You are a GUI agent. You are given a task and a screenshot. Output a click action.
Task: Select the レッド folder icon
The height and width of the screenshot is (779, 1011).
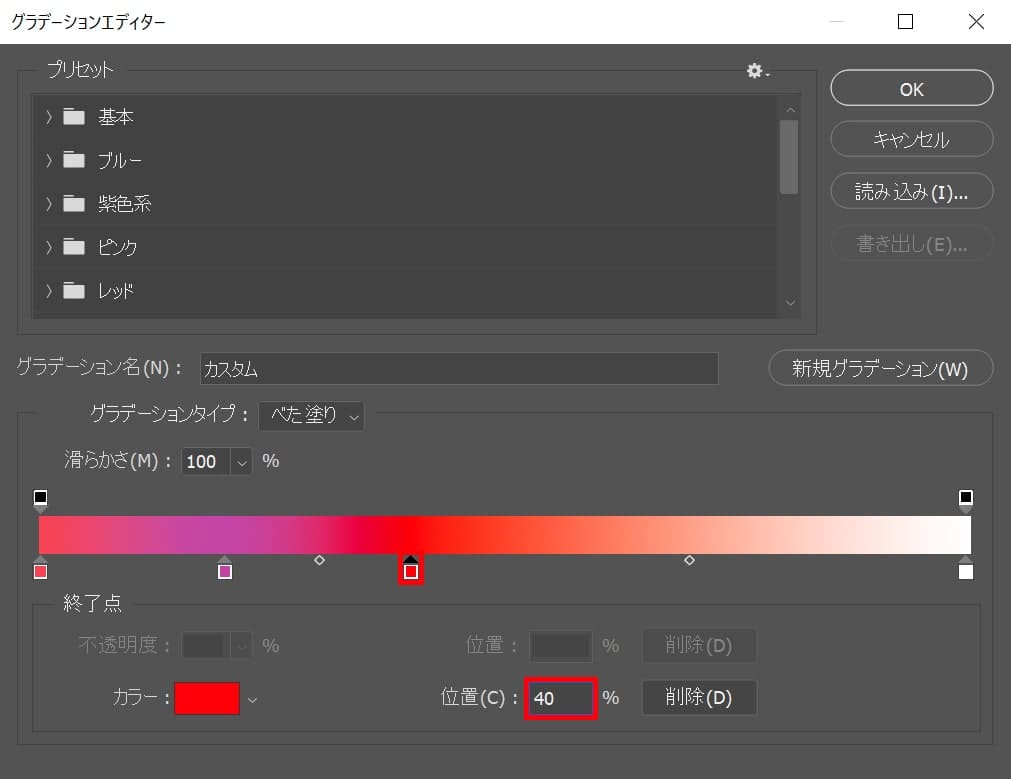coord(74,291)
